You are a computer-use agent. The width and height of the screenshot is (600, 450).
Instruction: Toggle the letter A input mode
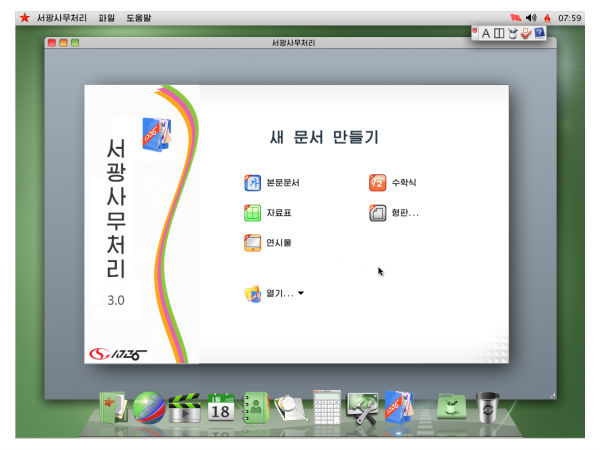pos(486,34)
